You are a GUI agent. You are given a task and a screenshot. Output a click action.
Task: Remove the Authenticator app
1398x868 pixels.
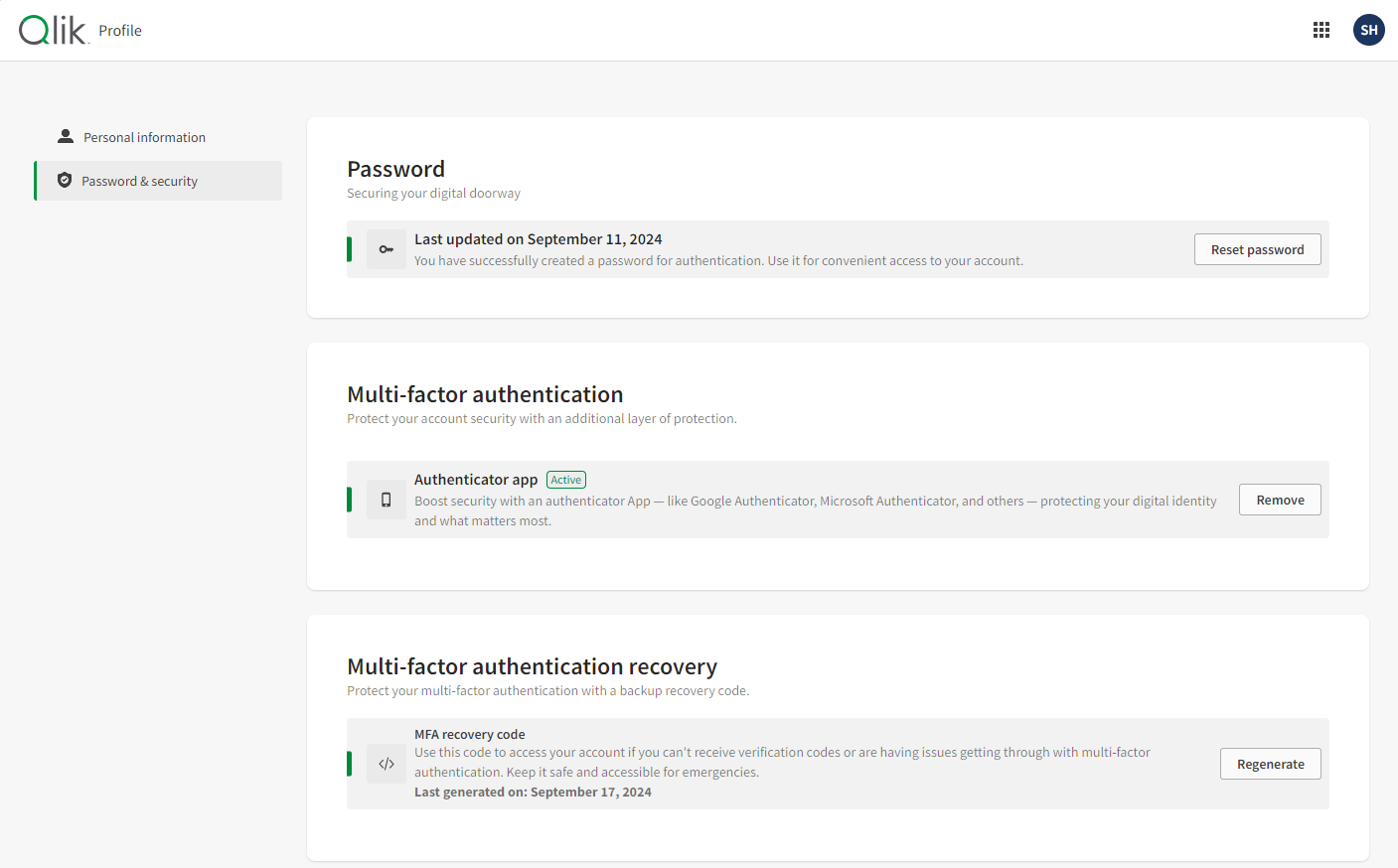(x=1279, y=500)
